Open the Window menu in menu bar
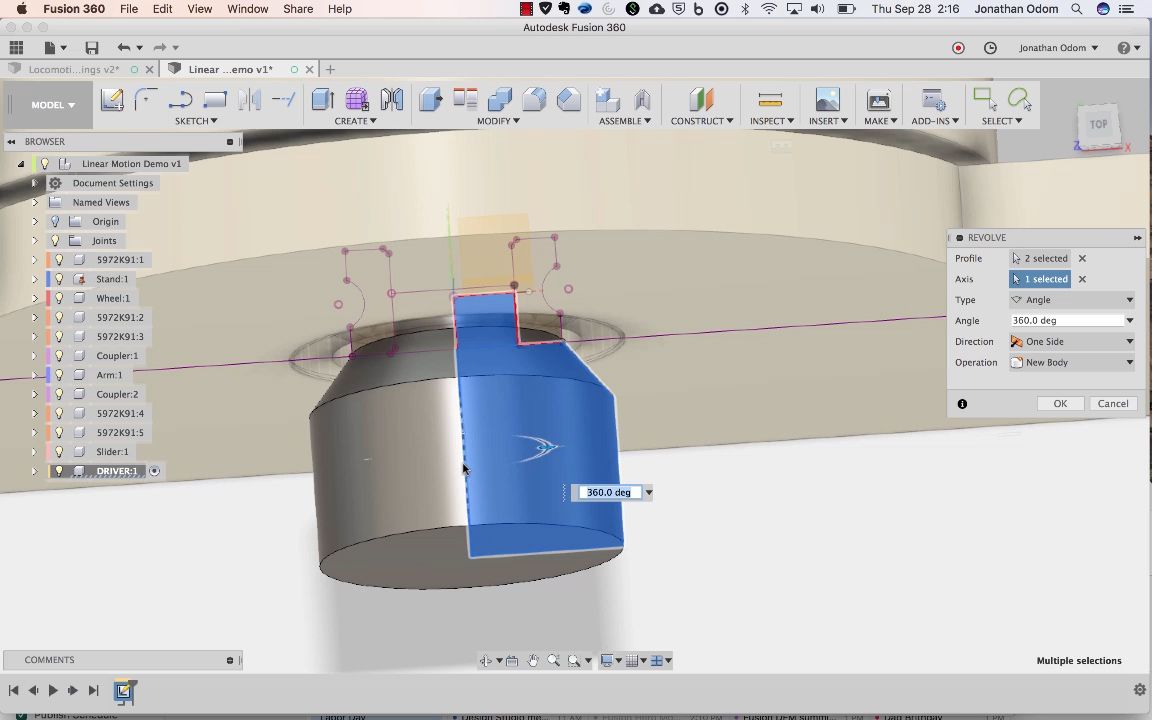1152x720 pixels. coord(247,9)
